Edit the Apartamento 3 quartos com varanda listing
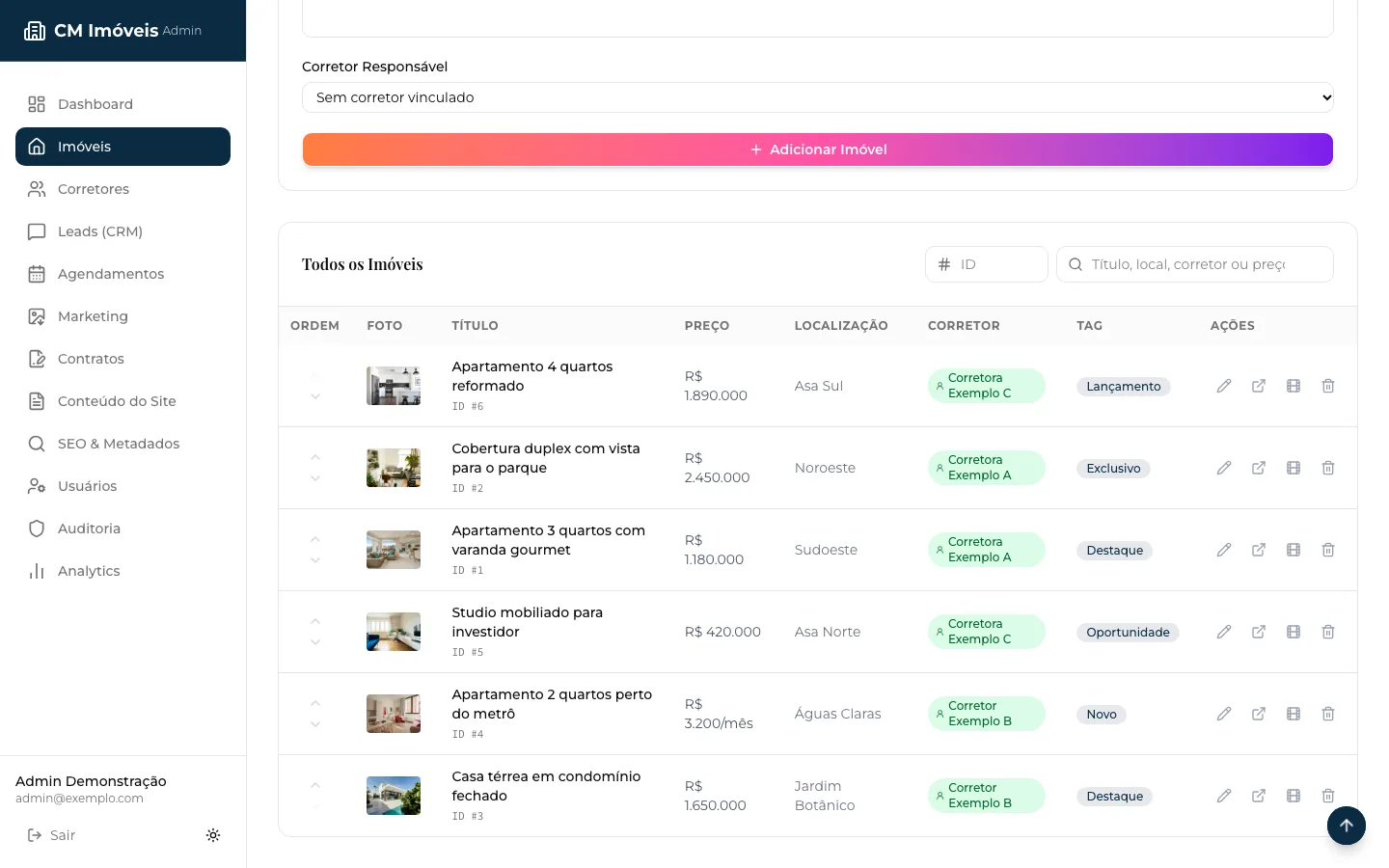 [1224, 550]
